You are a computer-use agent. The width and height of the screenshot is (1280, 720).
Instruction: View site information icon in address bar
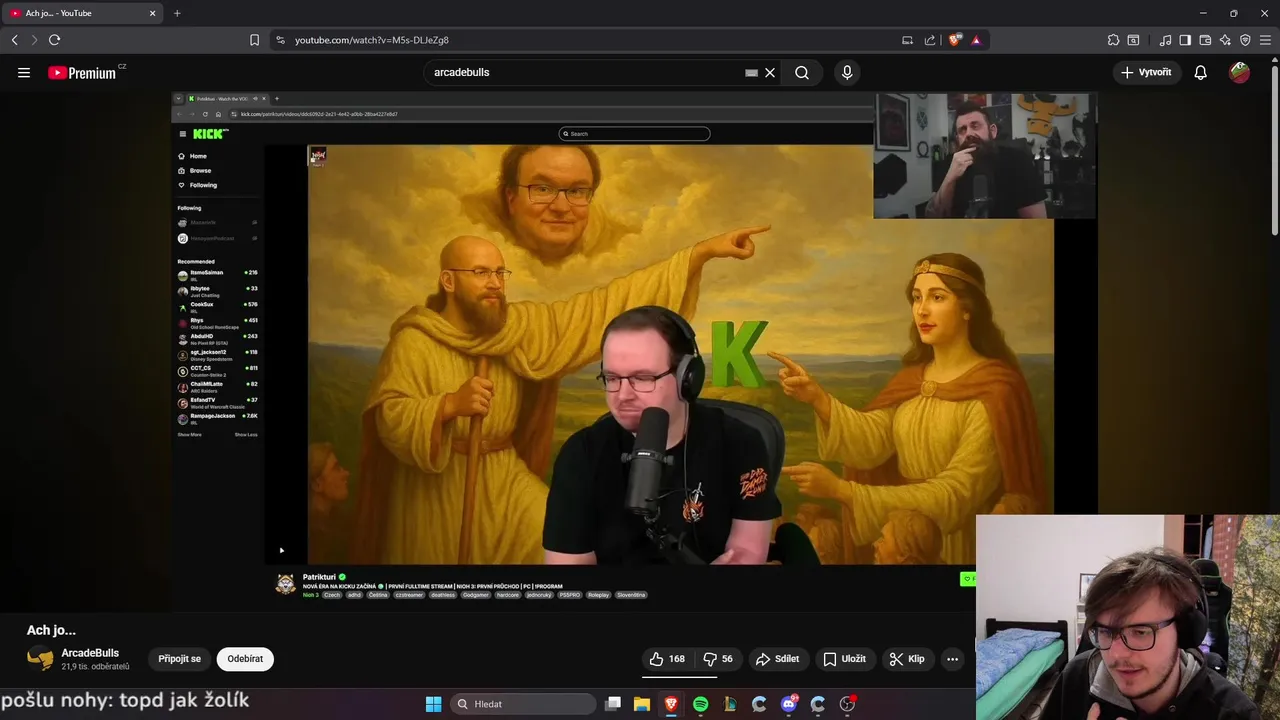(x=280, y=40)
